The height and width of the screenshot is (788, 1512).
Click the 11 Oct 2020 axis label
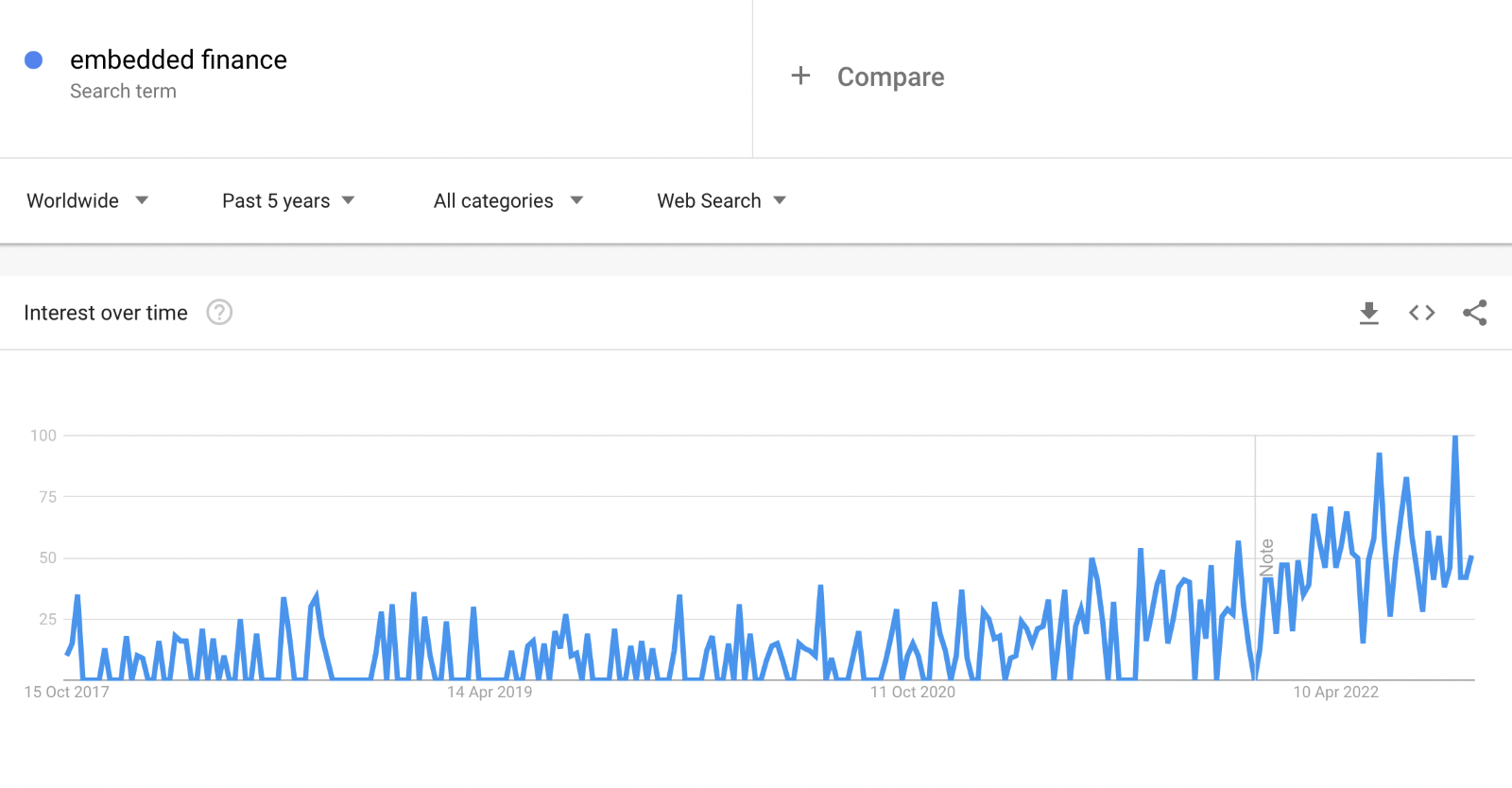coord(912,692)
